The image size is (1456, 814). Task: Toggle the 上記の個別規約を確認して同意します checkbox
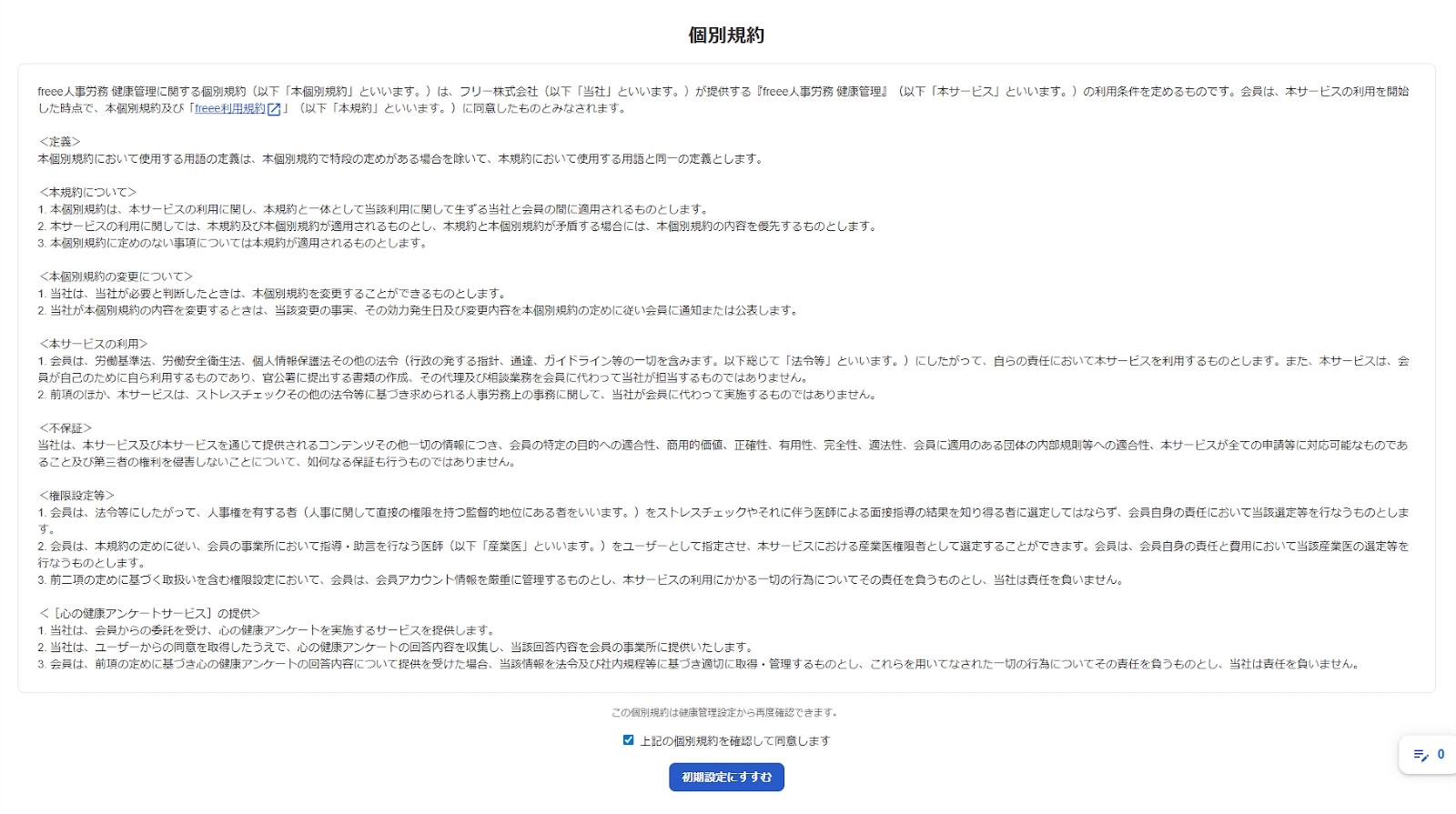(628, 740)
